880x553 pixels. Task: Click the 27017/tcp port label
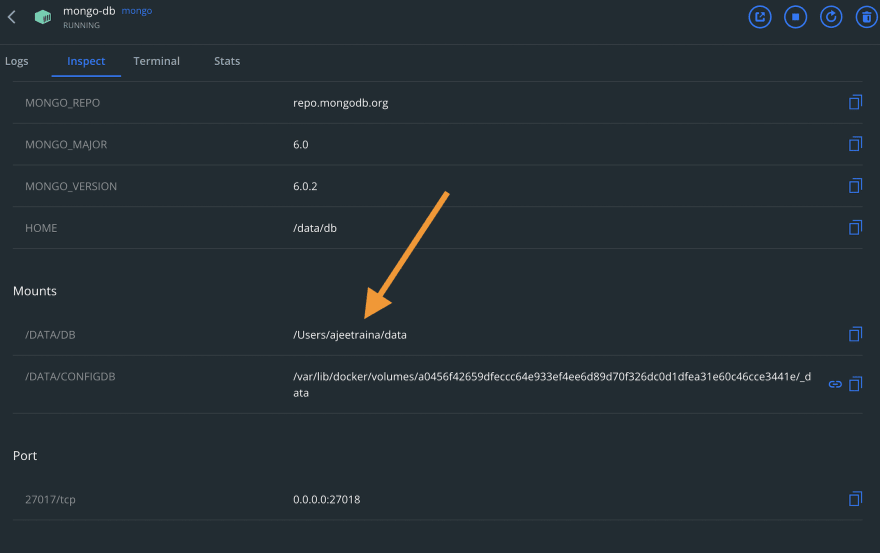pyautogui.click(x=50, y=500)
